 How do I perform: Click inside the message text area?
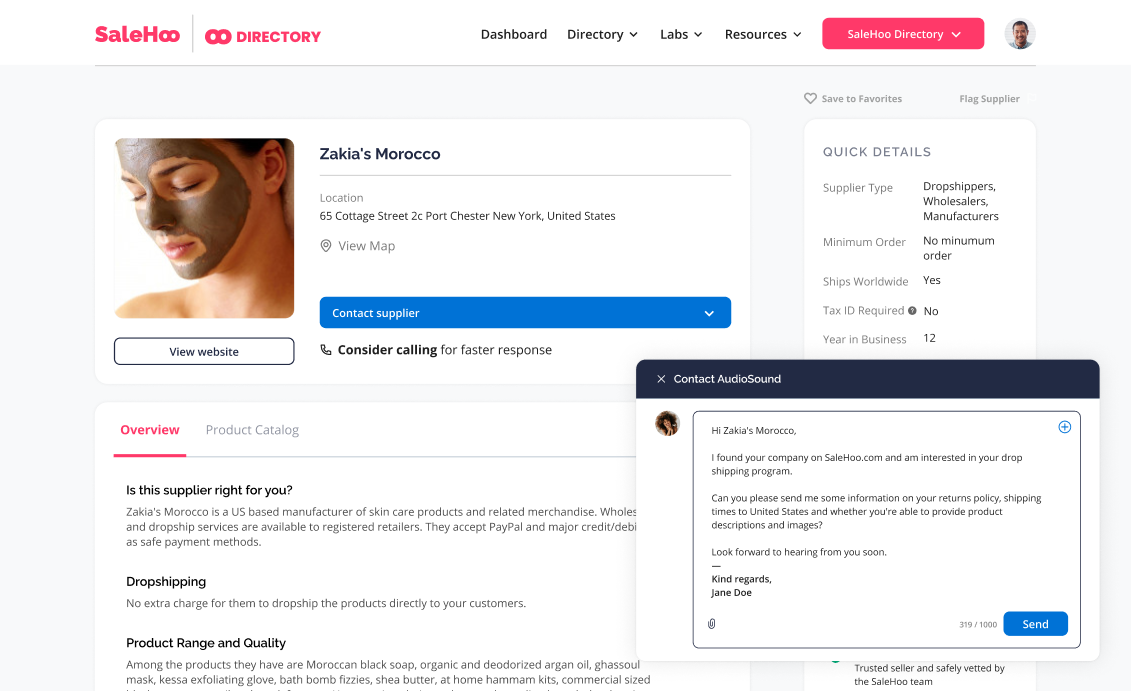[x=886, y=529]
